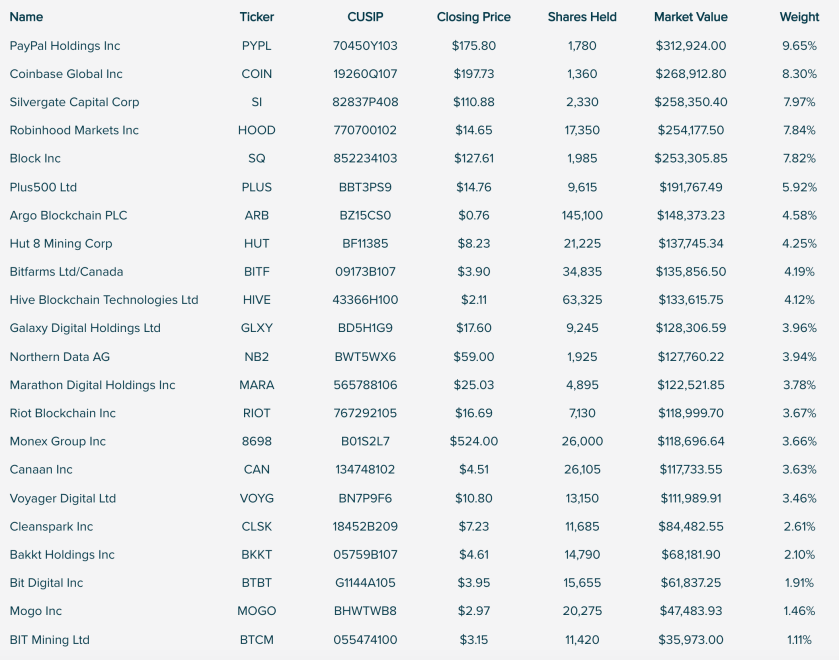The image size is (839, 660).
Task: Click the CUSIP column header
Action: (365, 17)
